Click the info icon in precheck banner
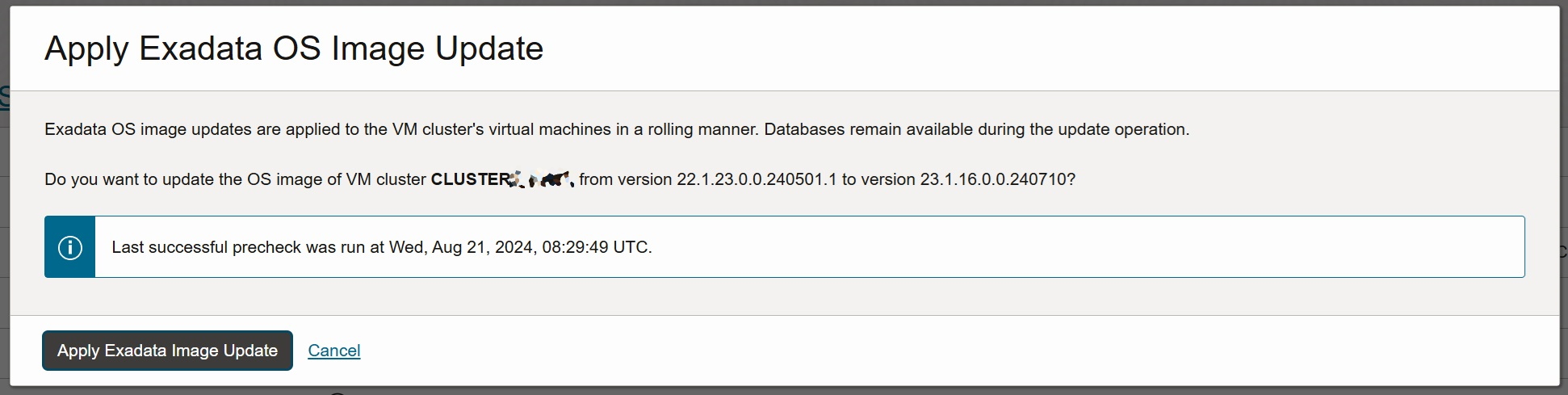Image resolution: width=1568 pixels, height=395 pixels. (70, 247)
